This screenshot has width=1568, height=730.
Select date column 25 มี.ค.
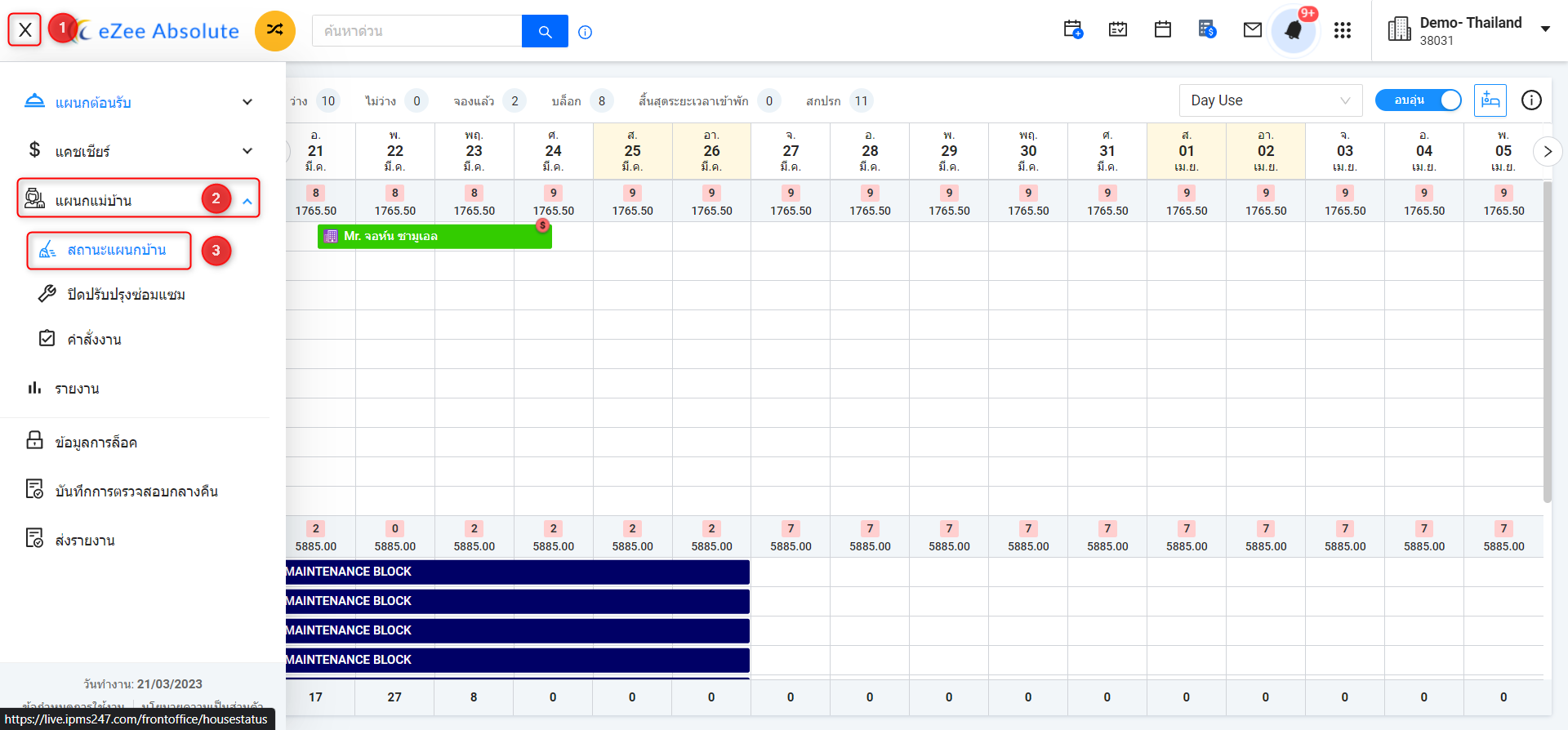(x=633, y=151)
